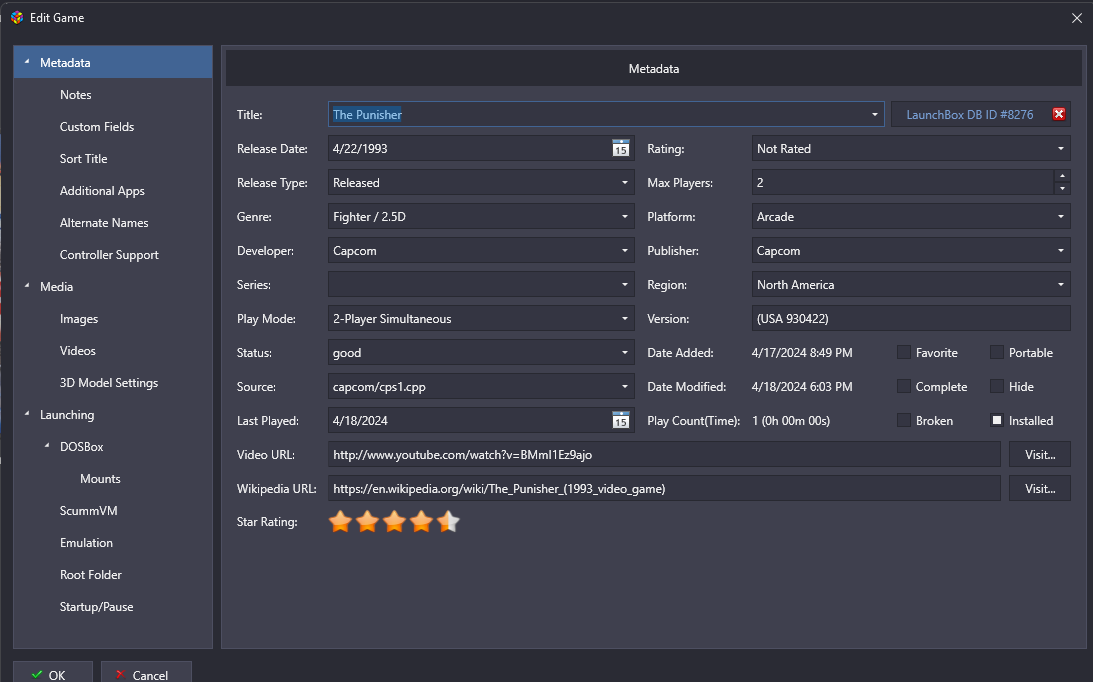The height and width of the screenshot is (682, 1093).
Task: Set star rating to three stars
Action: pos(395,522)
